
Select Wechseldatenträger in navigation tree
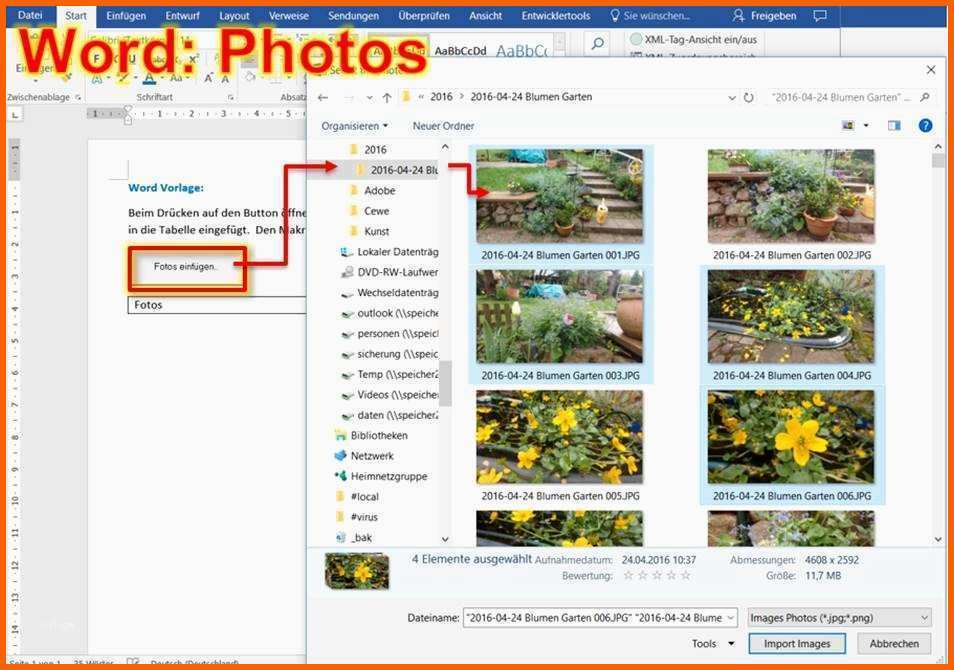[389, 293]
